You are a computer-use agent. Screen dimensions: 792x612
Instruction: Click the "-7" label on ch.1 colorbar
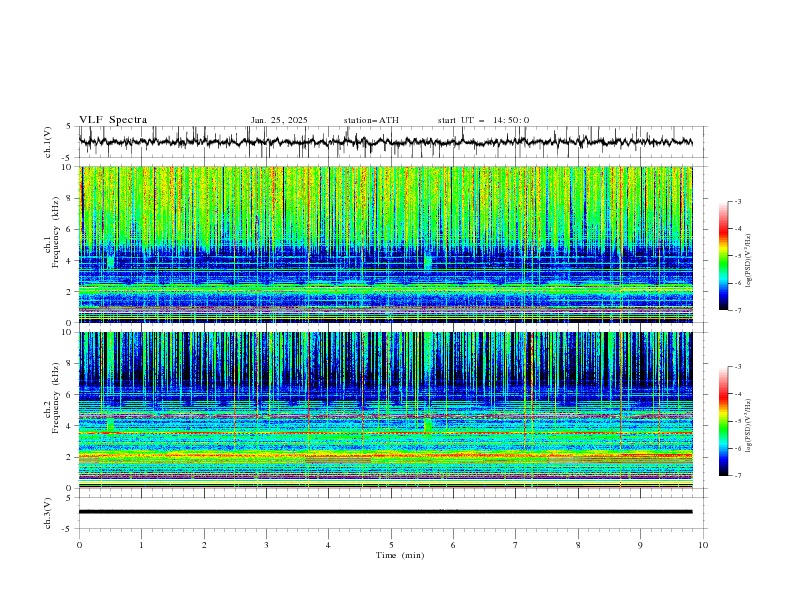737,310
